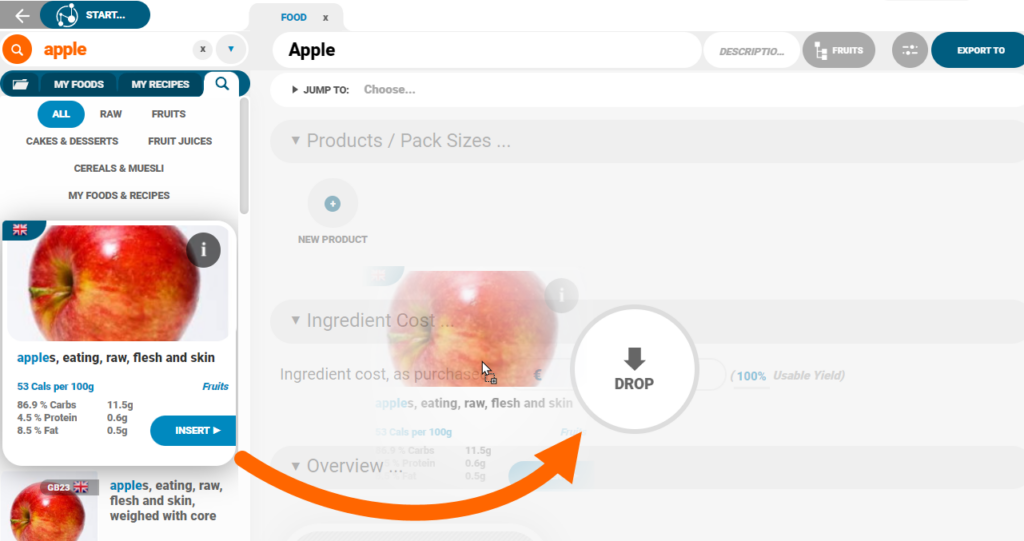Open the folder icon tab
This screenshot has height=541, width=1024.
(x=20, y=84)
